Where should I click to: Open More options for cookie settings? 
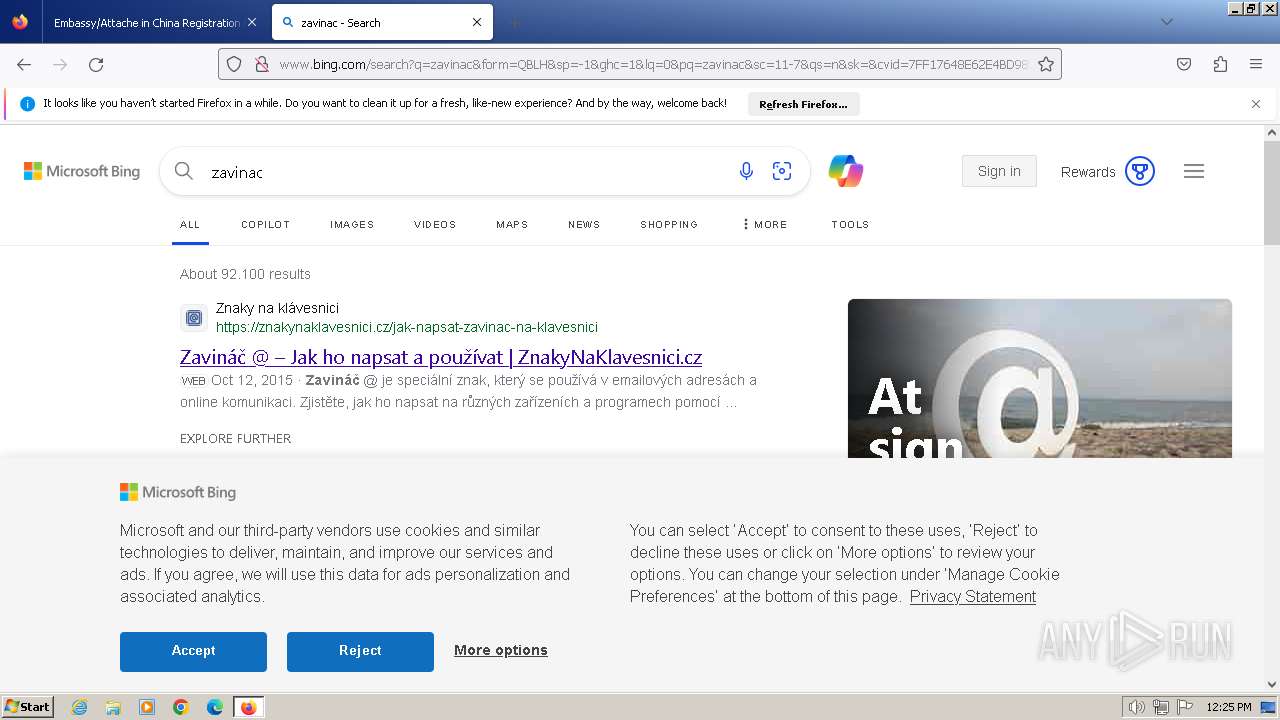pyautogui.click(x=501, y=650)
